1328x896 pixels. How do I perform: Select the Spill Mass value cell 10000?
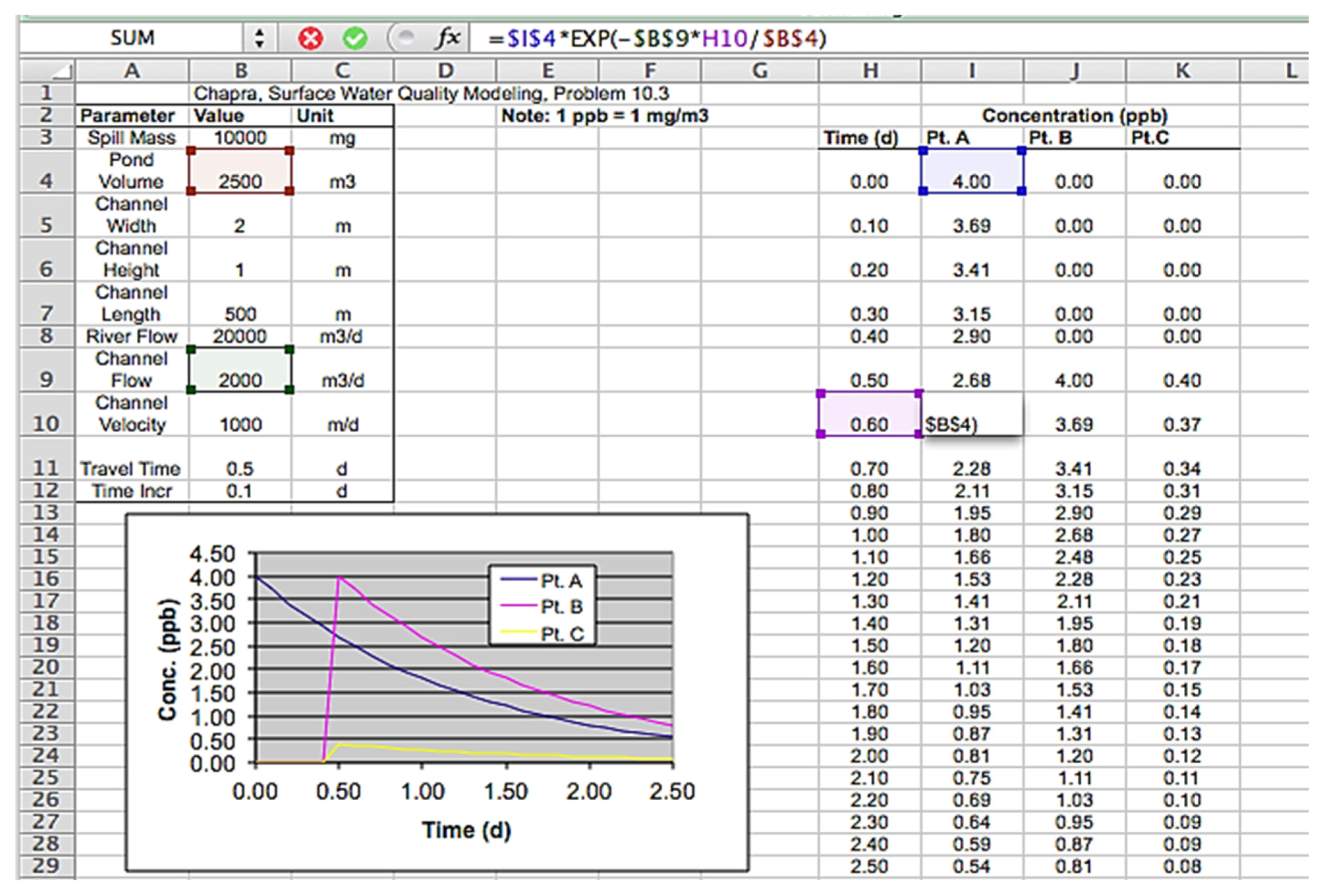coord(240,138)
